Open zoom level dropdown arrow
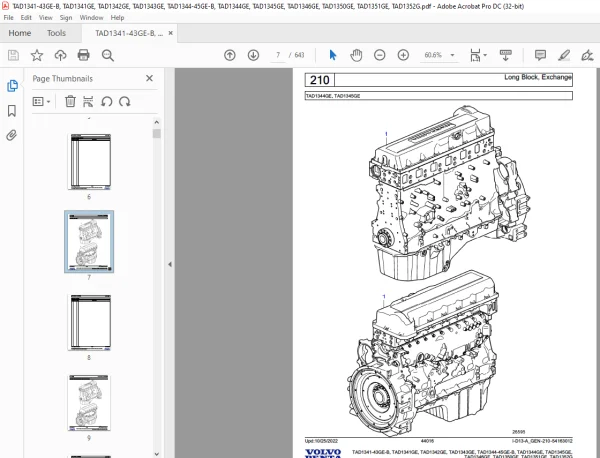 click(x=452, y=55)
